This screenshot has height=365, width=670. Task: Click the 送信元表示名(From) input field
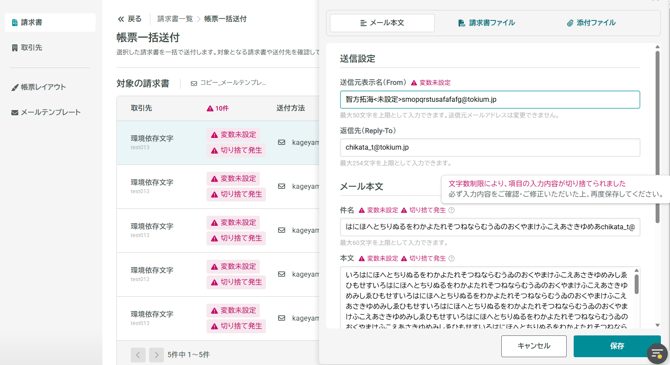(x=490, y=100)
